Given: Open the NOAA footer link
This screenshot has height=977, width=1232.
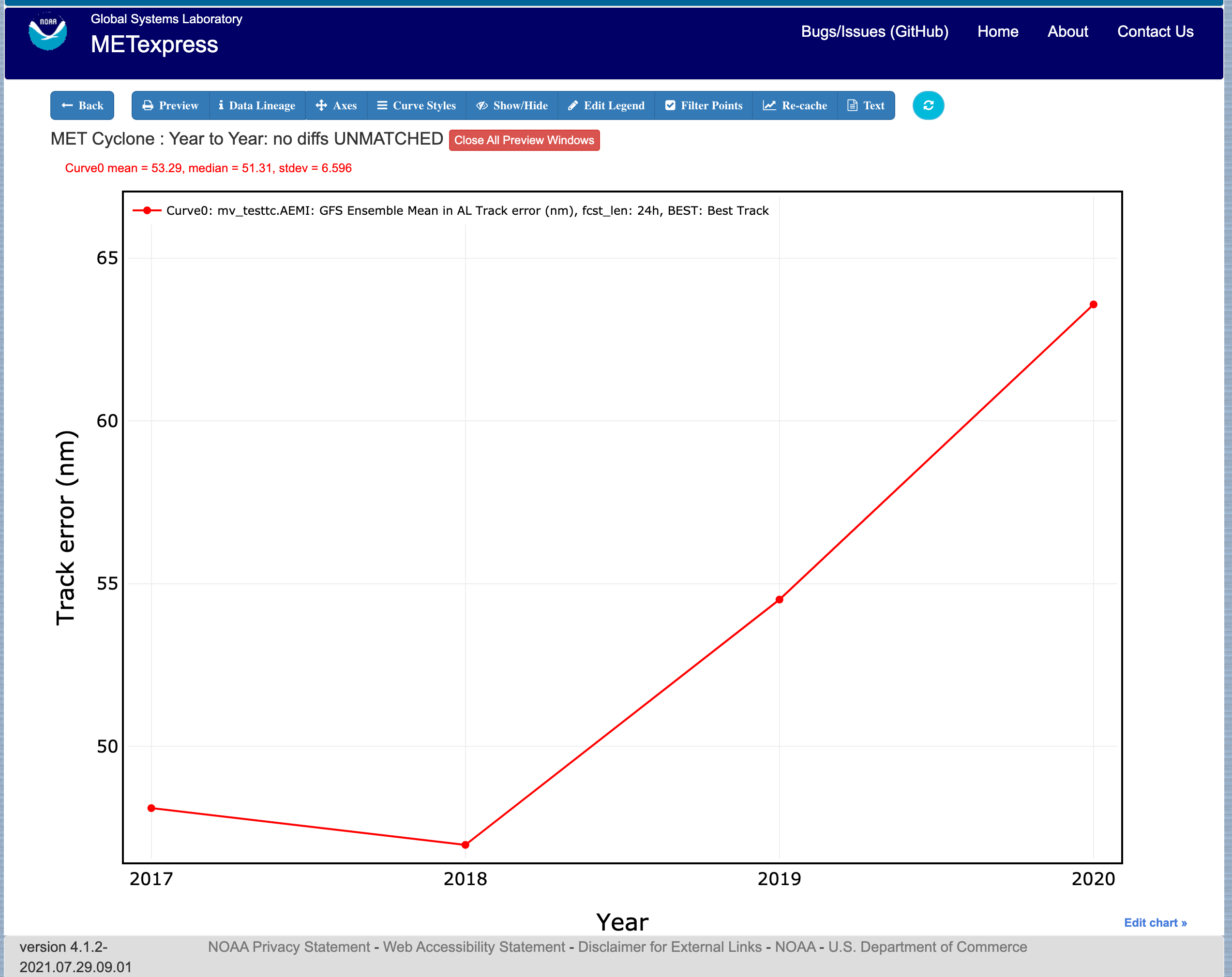Looking at the screenshot, I should [x=795, y=947].
